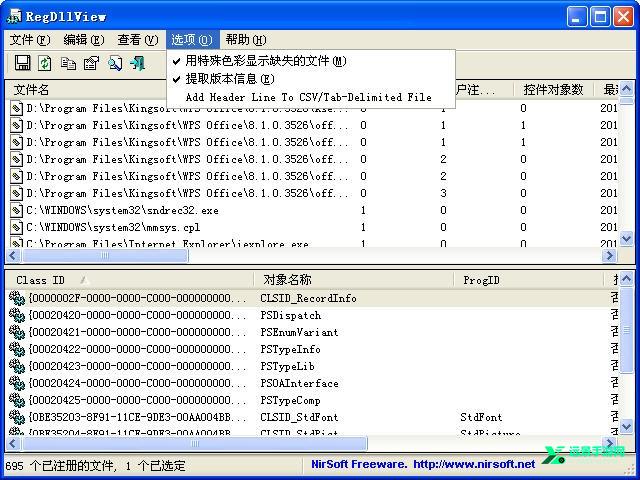Click the file icon of mmsys.cpl row
The width and height of the screenshot is (640, 480).
(16, 227)
